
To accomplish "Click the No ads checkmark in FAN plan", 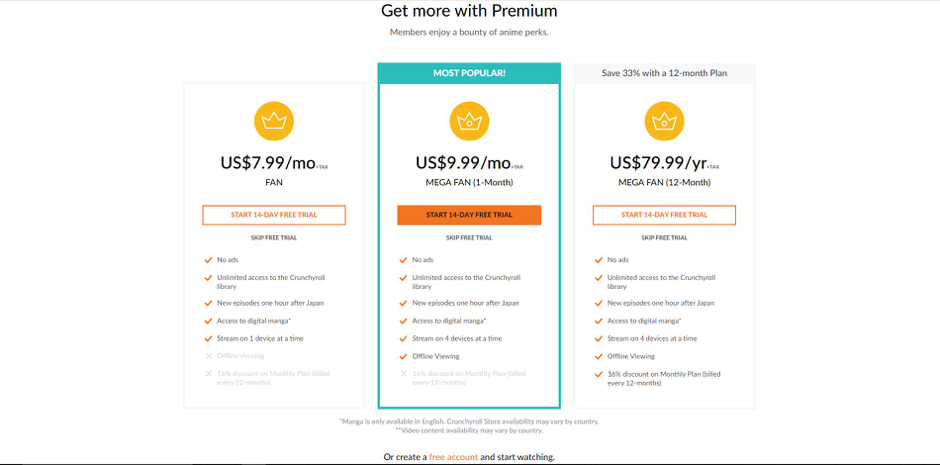I will point(208,260).
